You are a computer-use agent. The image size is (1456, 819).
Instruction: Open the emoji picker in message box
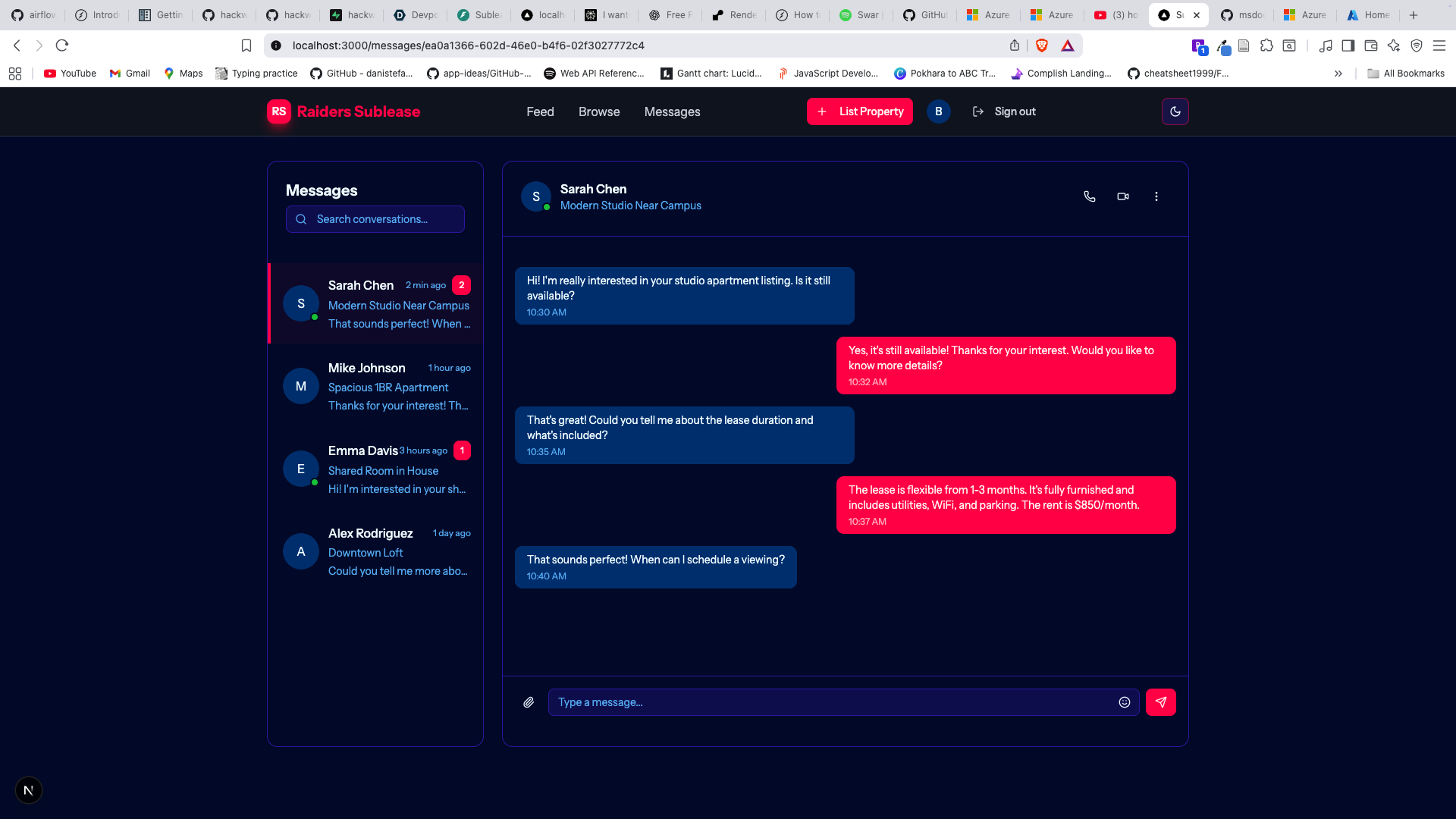[1125, 702]
